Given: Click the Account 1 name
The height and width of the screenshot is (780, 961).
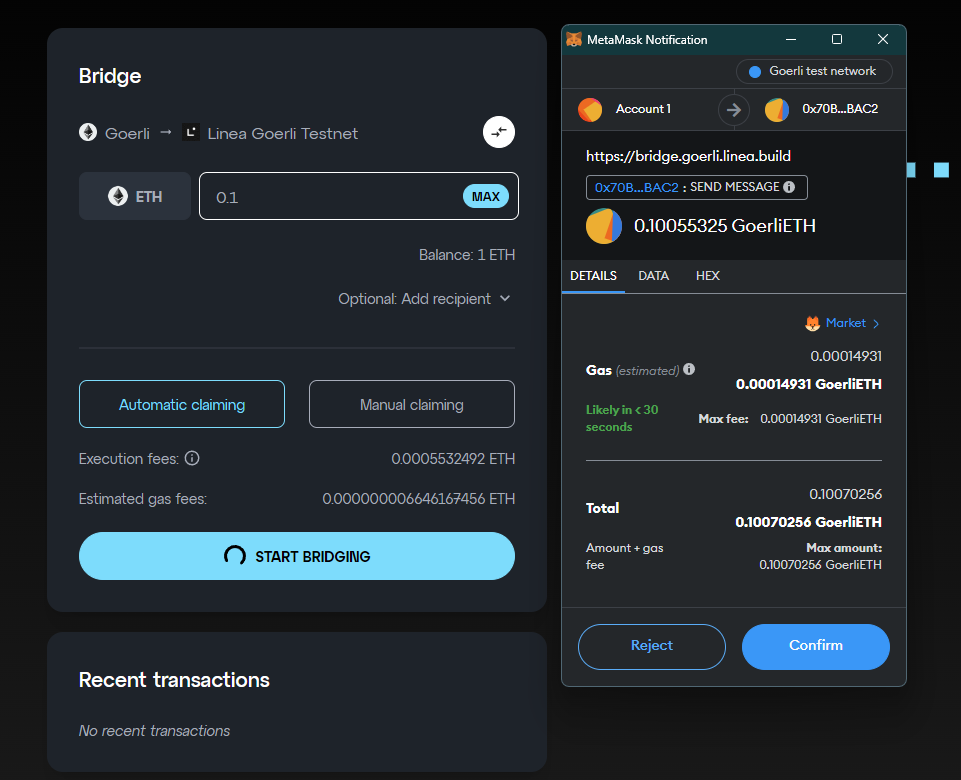Looking at the screenshot, I should pyautogui.click(x=643, y=109).
